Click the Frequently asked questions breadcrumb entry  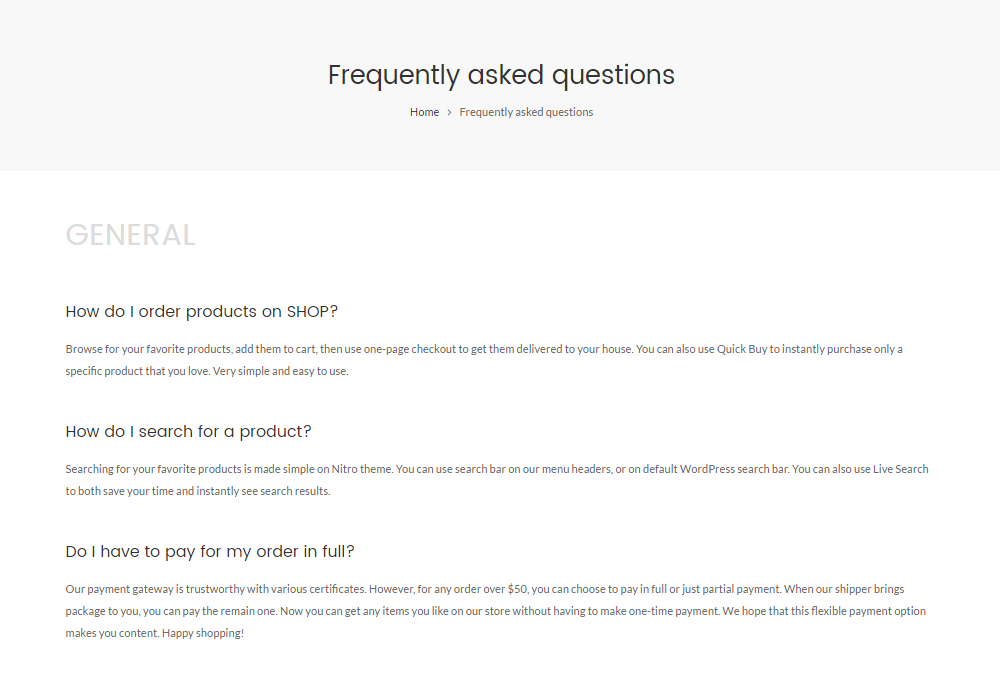point(526,112)
